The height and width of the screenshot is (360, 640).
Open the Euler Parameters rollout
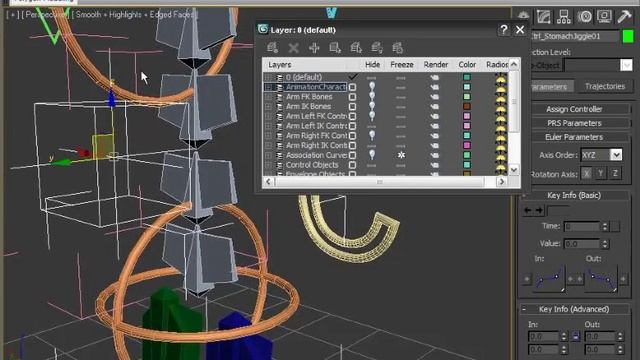click(574, 137)
